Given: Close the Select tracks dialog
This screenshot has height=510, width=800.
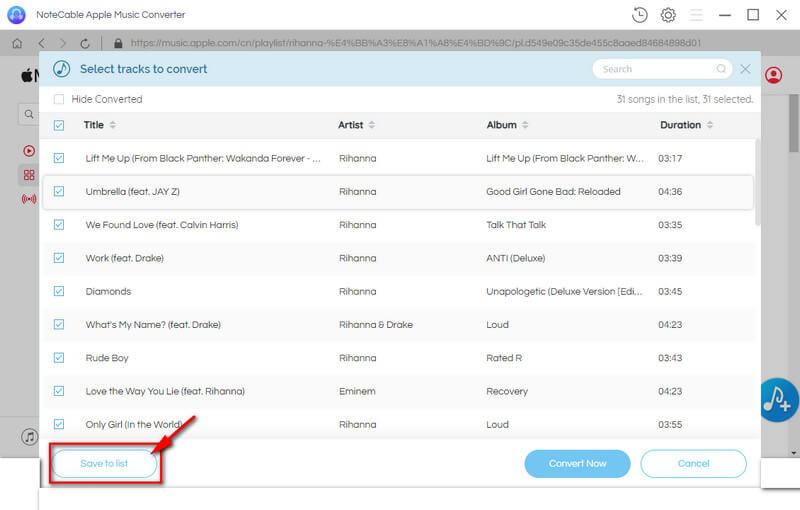Looking at the screenshot, I should [x=745, y=69].
